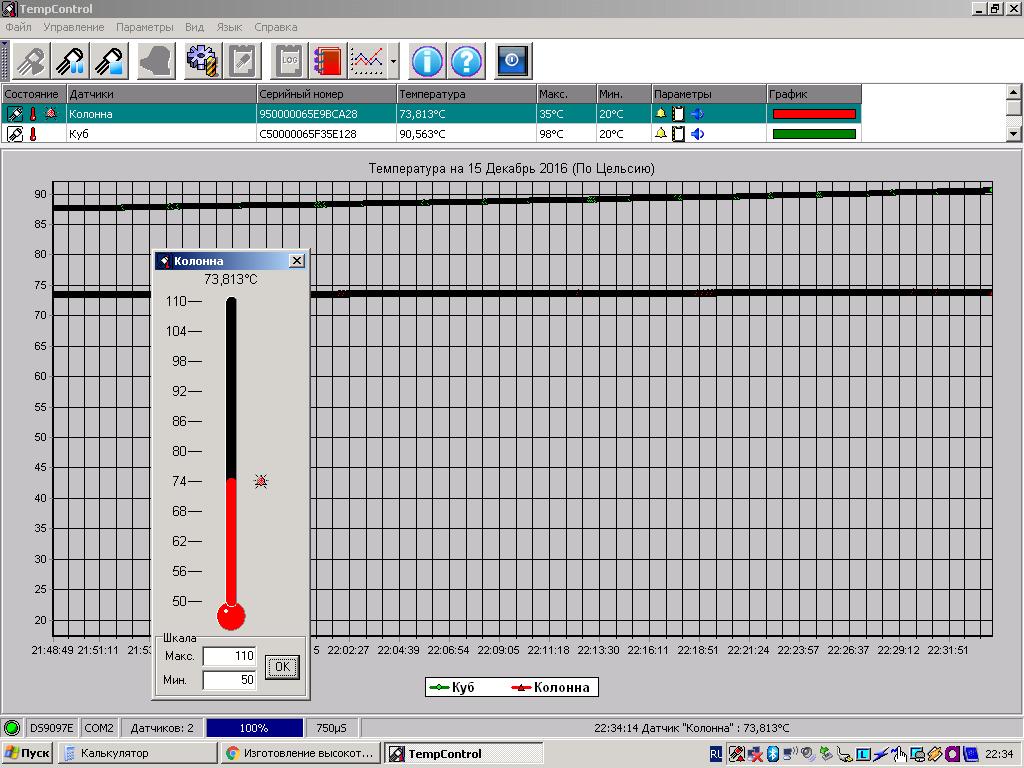This screenshot has width=1024, height=768.
Task: Click the Серийный номер column header
Action: (x=327, y=94)
